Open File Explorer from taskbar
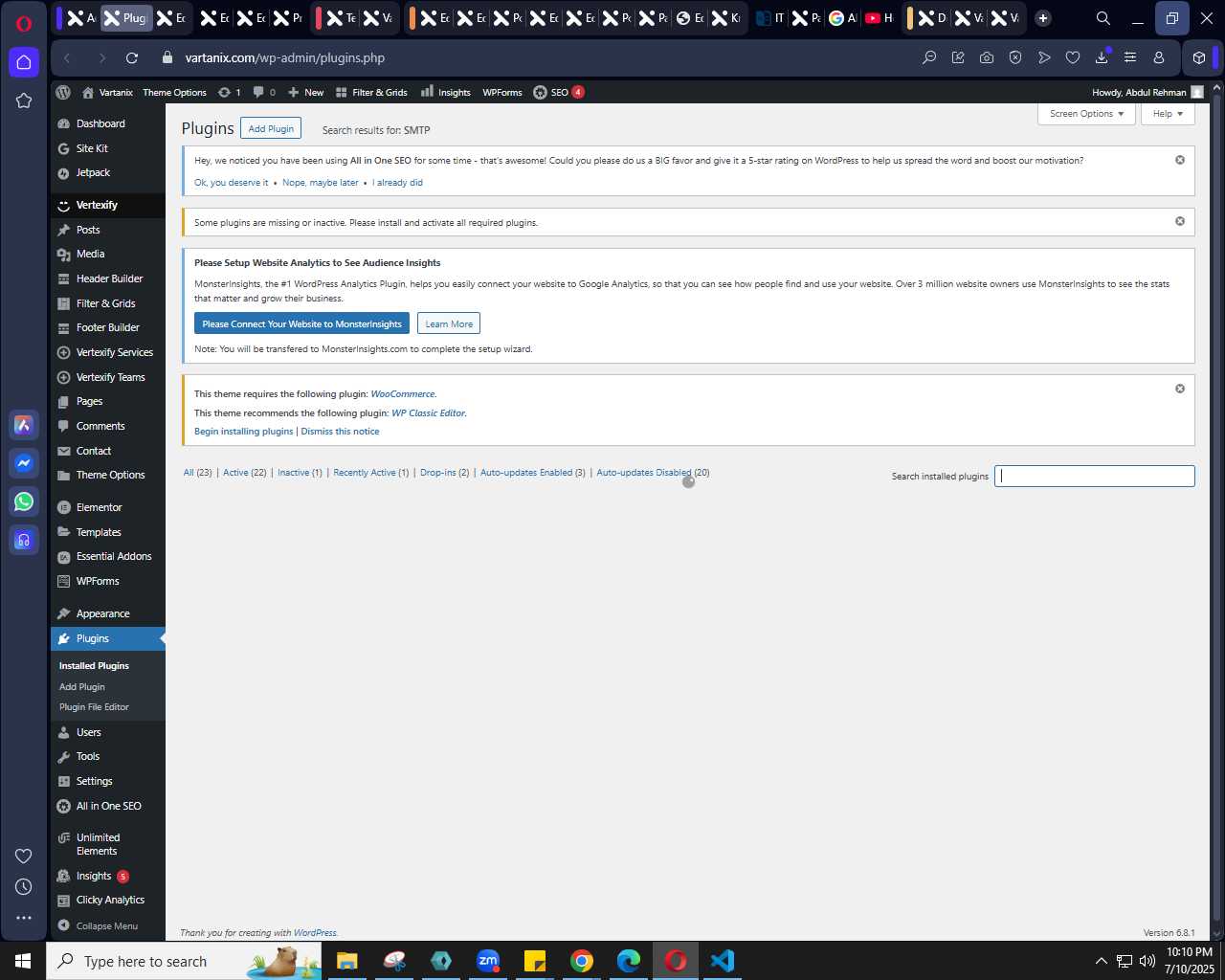 [x=347, y=961]
